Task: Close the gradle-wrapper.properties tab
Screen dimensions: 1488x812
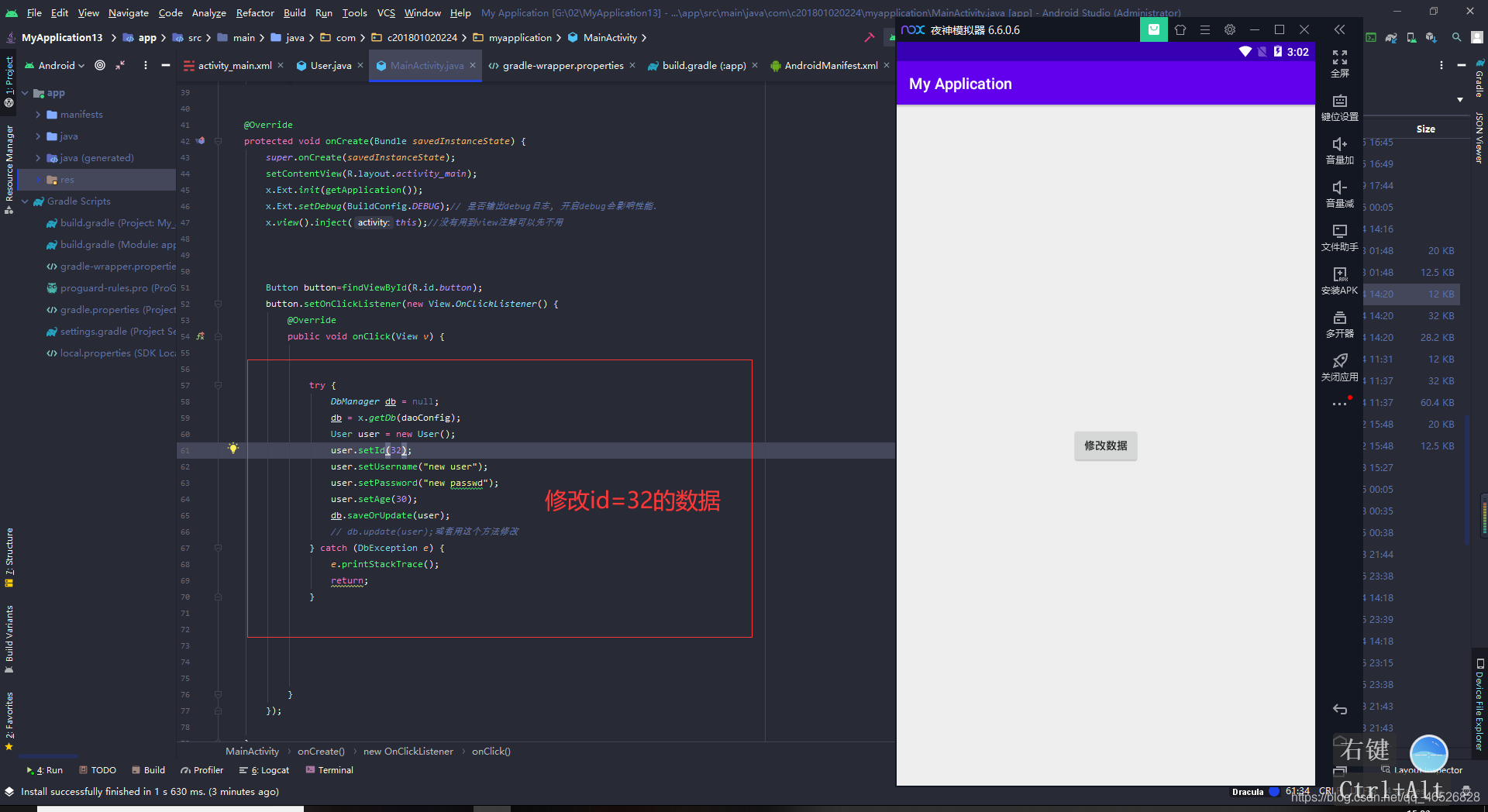Action: pyautogui.click(x=632, y=65)
